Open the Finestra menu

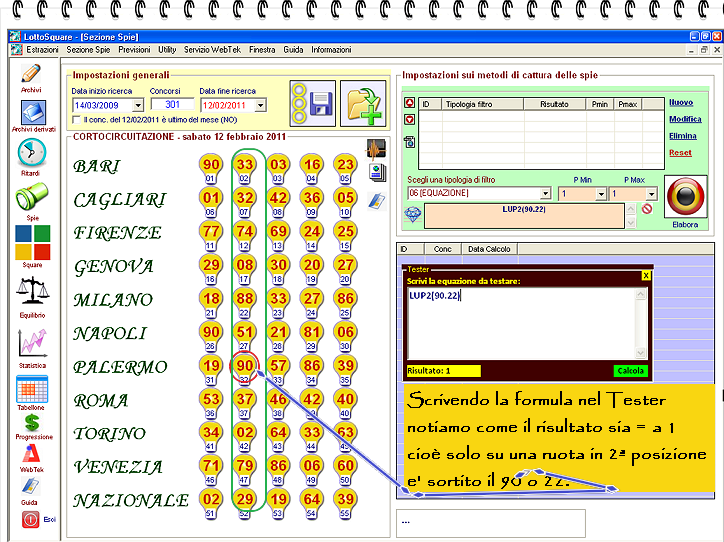coord(262,50)
